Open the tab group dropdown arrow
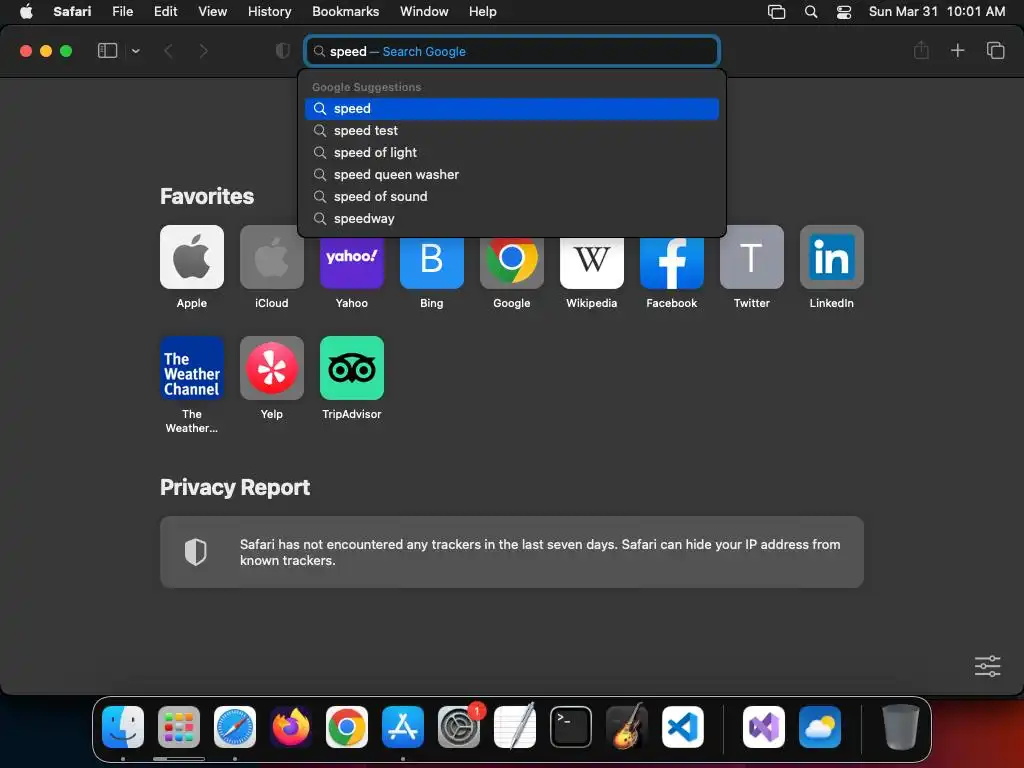 tap(135, 51)
